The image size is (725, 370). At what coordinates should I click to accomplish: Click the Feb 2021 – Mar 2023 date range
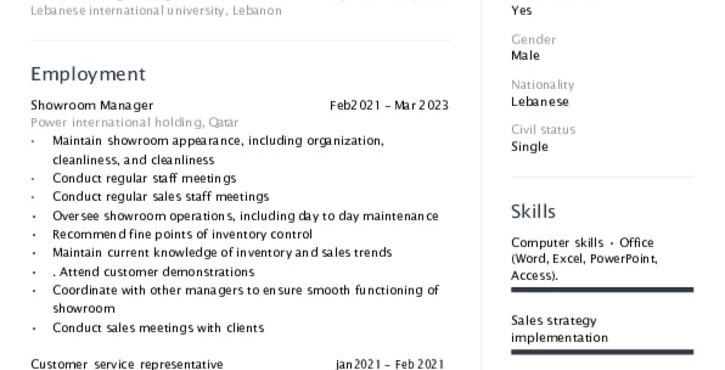coord(389,105)
